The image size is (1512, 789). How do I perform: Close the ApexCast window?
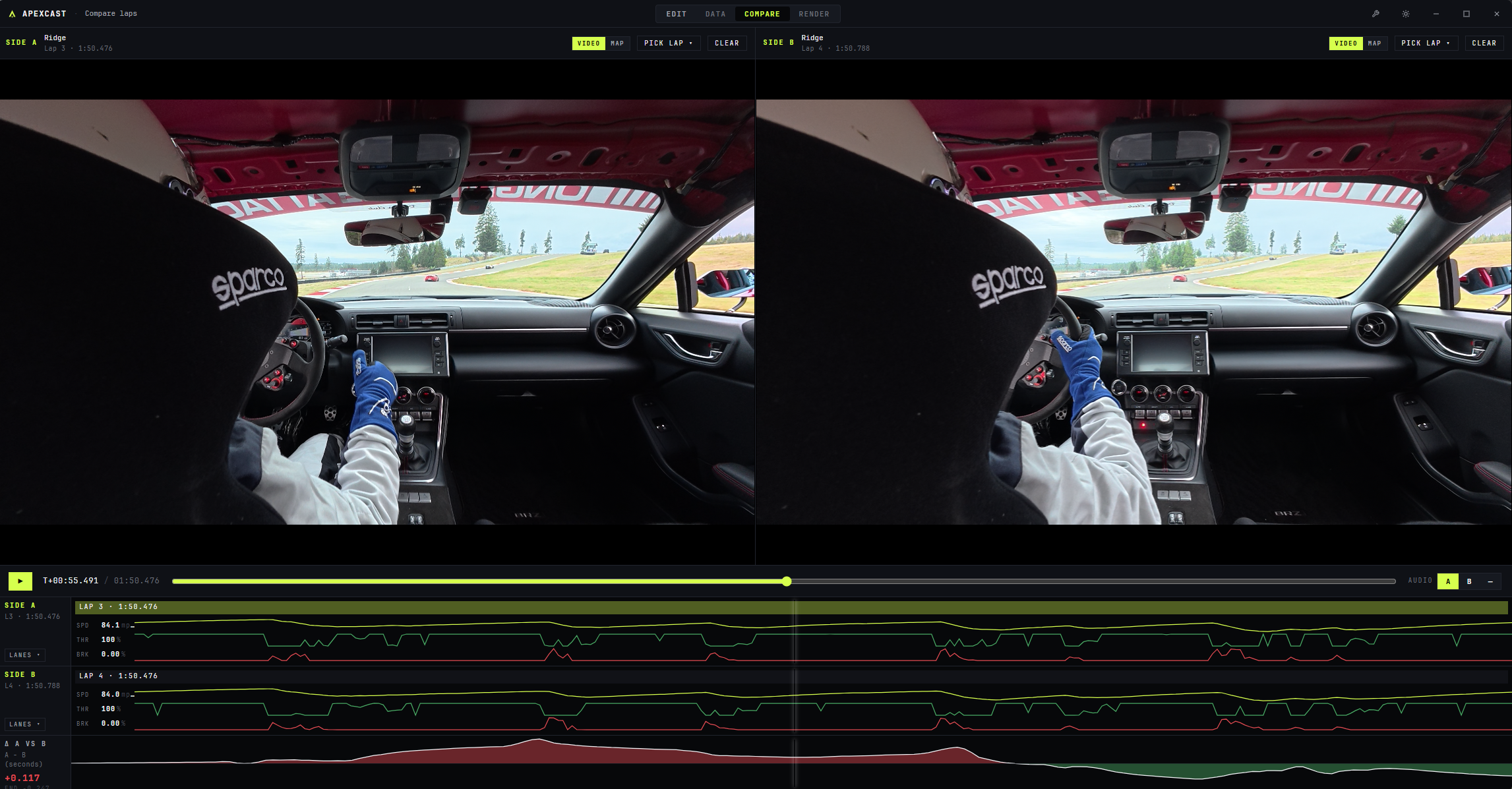[1497, 14]
